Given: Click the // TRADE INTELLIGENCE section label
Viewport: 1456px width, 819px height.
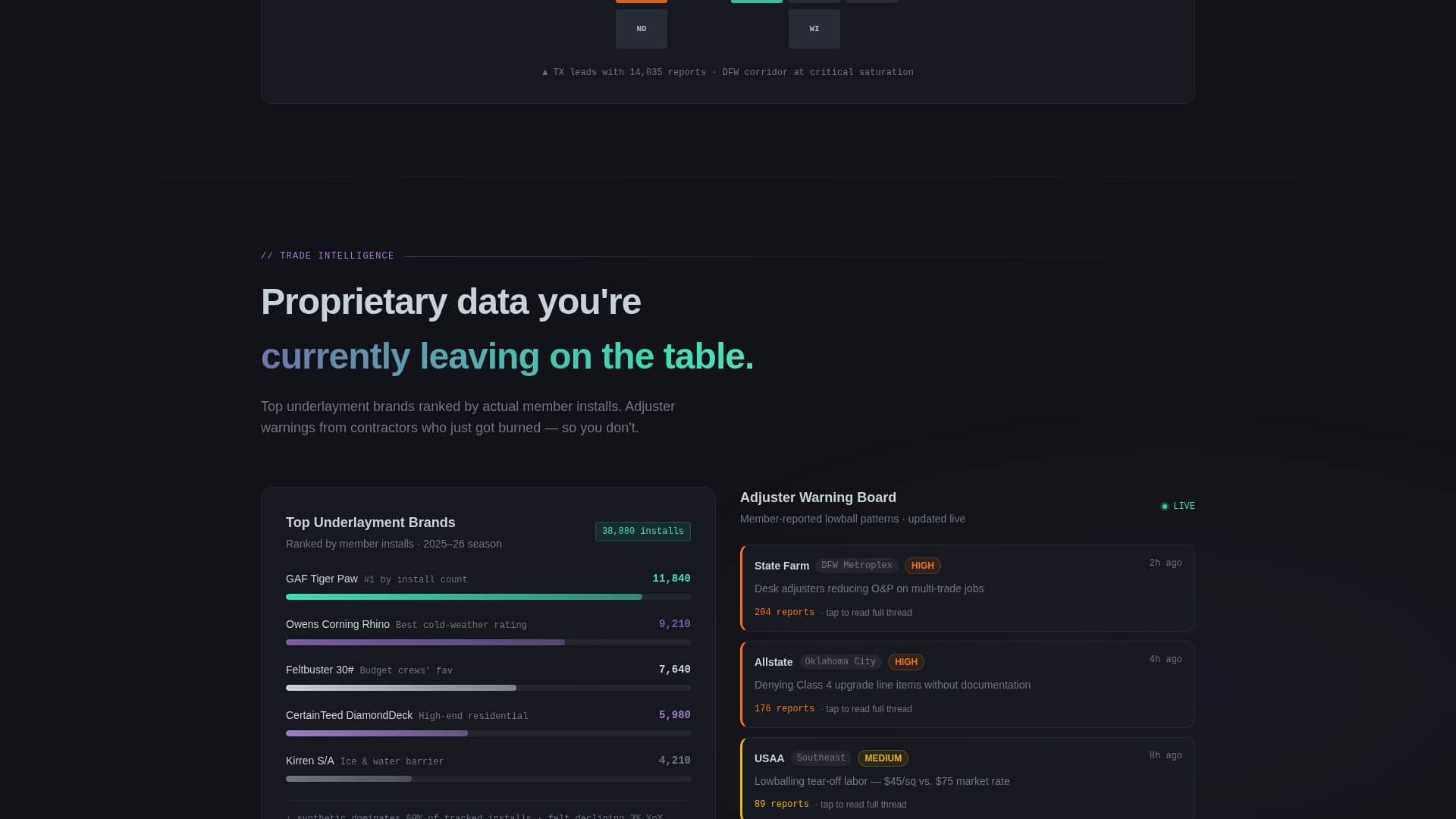Looking at the screenshot, I should click(x=328, y=256).
